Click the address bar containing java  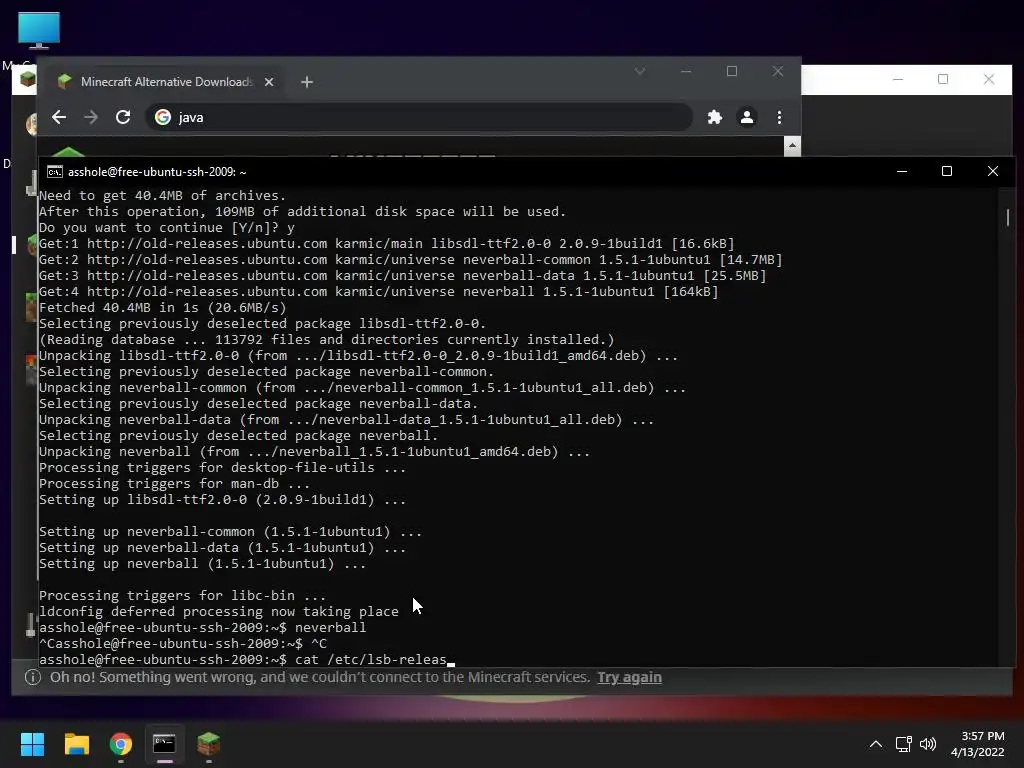coord(418,117)
